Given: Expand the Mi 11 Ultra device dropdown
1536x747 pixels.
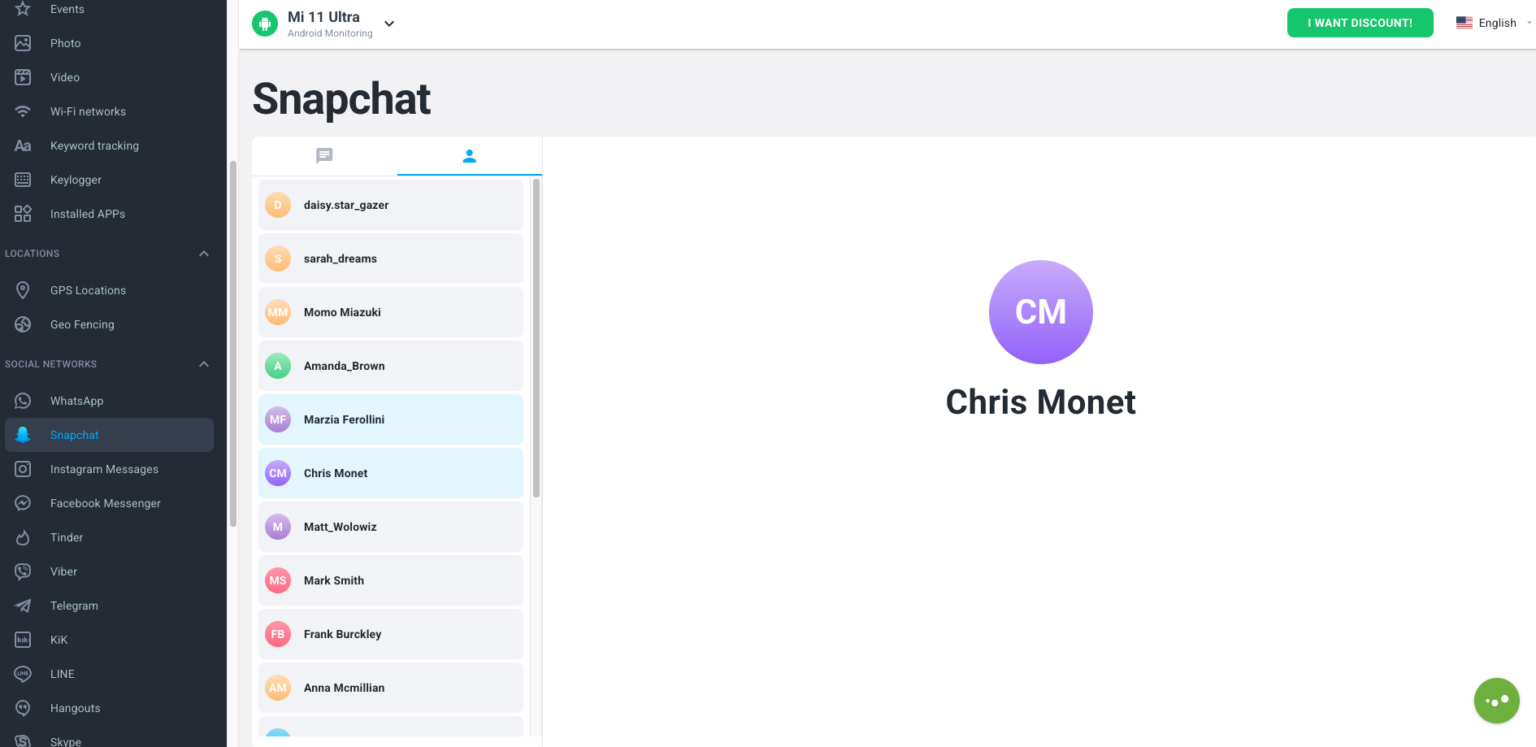Looking at the screenshot, I should tap(389, 24).
